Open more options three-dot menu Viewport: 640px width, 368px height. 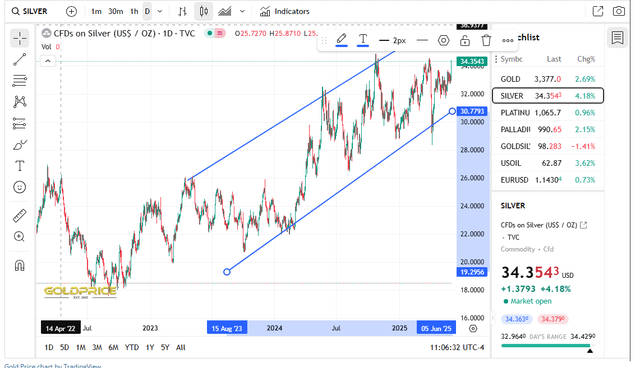coord(507,40)
